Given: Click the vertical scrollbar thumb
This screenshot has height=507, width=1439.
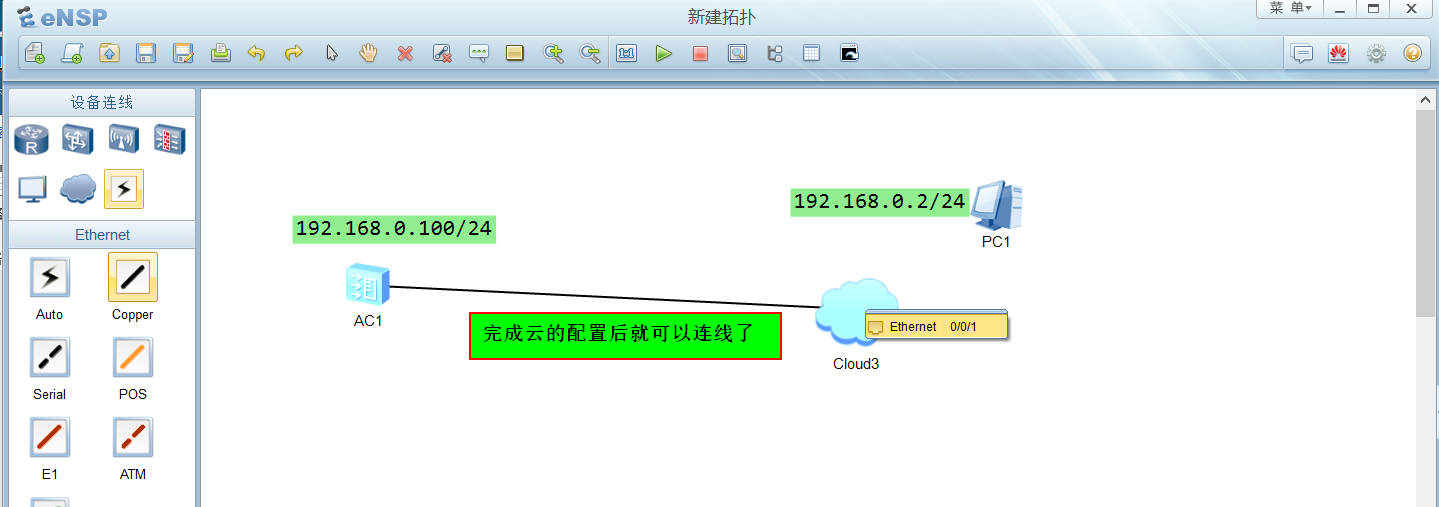Looking at the screenshot, I should pyautogui.click(x=1427, y=213).
